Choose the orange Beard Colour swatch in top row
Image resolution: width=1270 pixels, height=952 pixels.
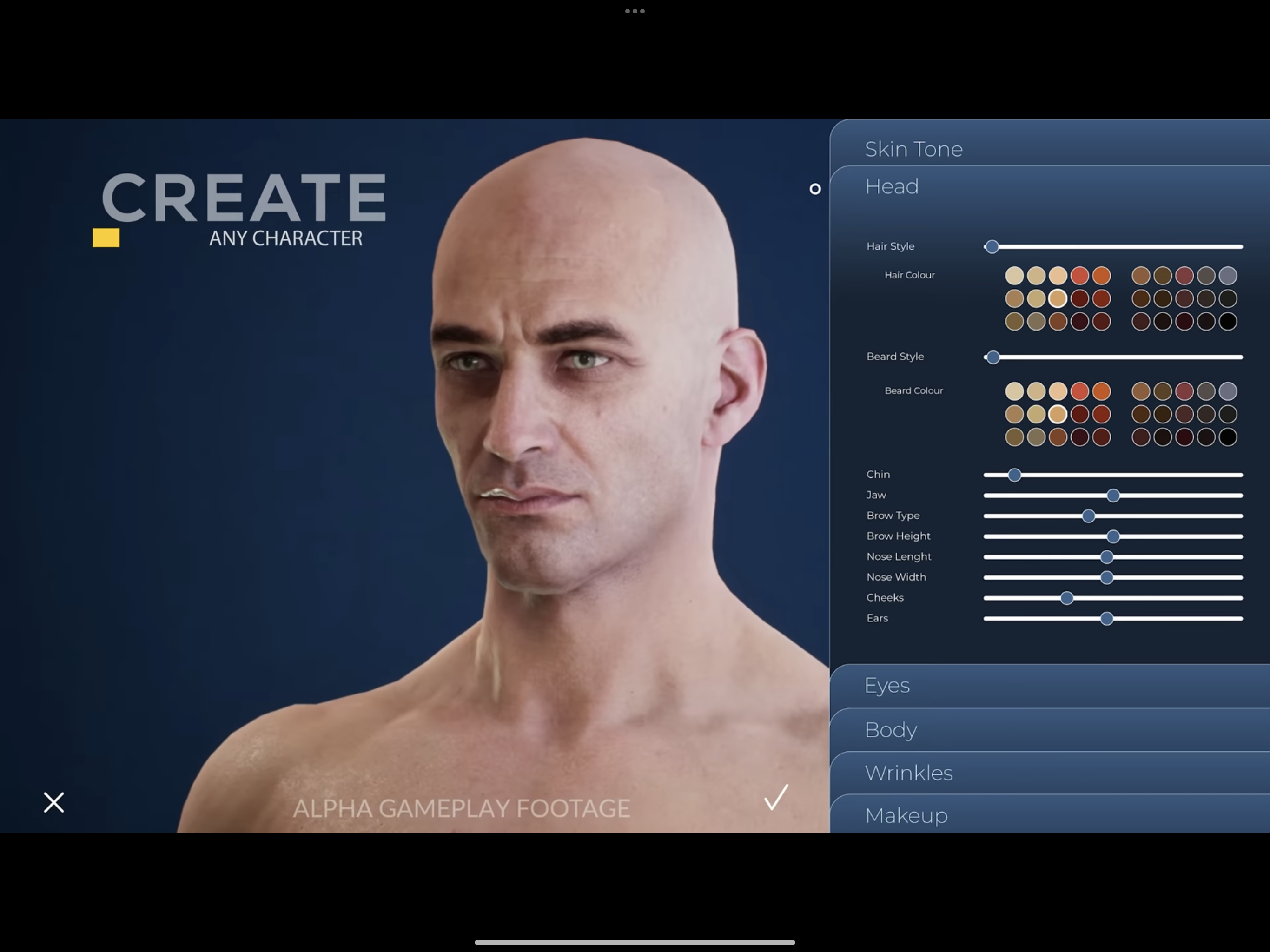pyautogui.click(x=1101, y=391)
